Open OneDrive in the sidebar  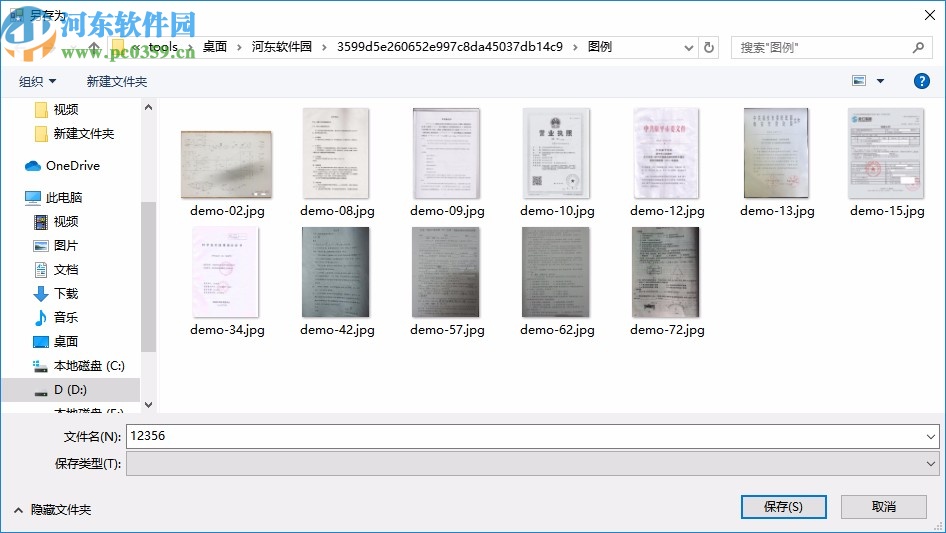(x=62, y=165)
